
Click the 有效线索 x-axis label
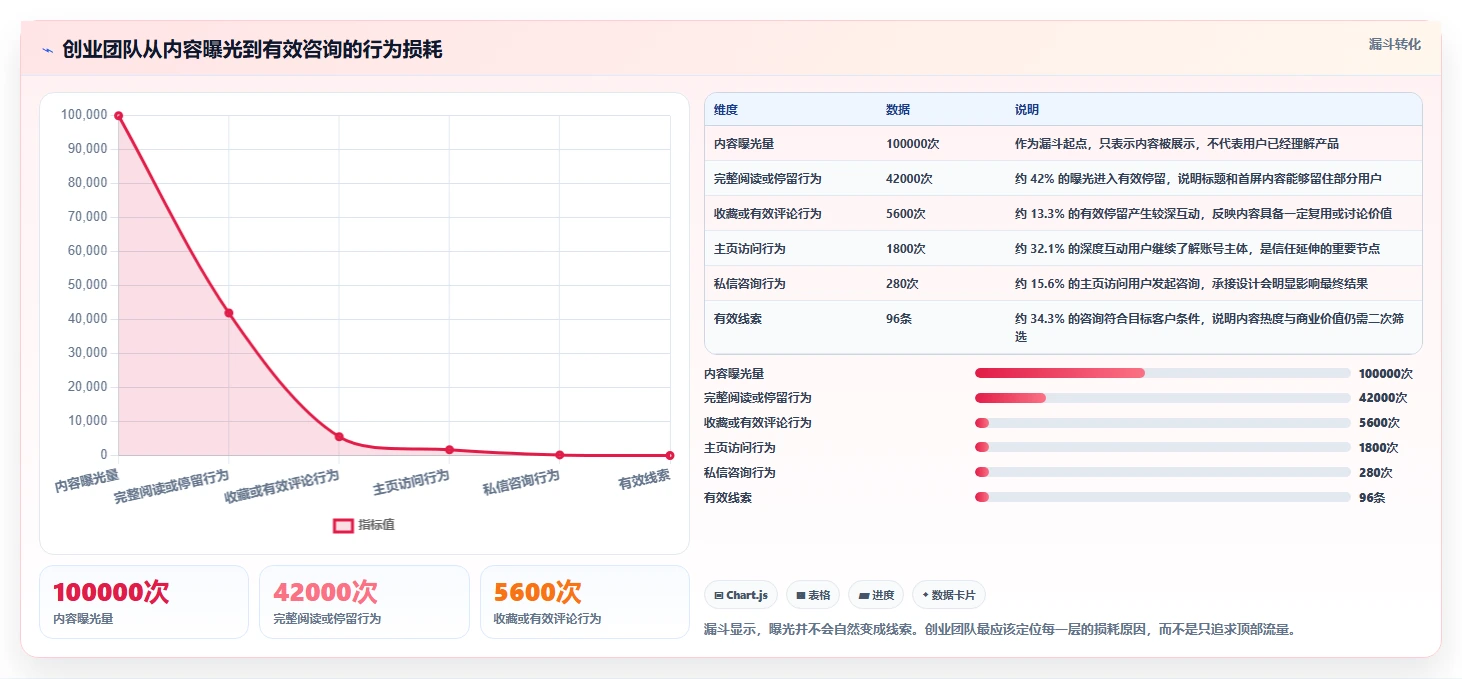(644, 480)
